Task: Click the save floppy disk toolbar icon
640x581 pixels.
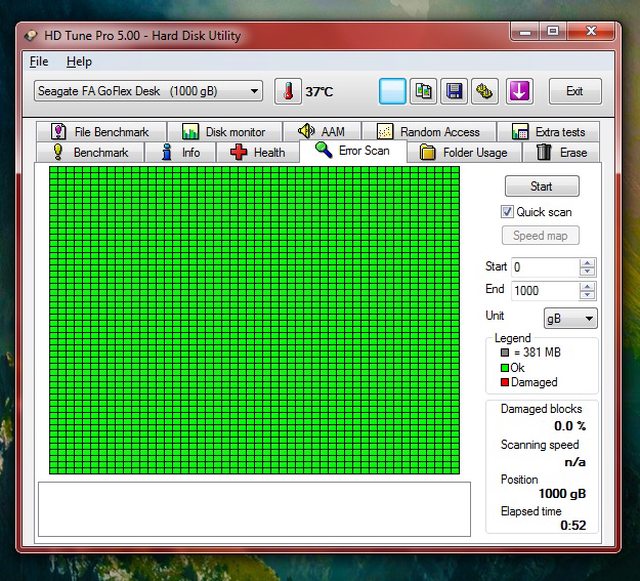Action: pyautogui.click(x=454, y=91)
